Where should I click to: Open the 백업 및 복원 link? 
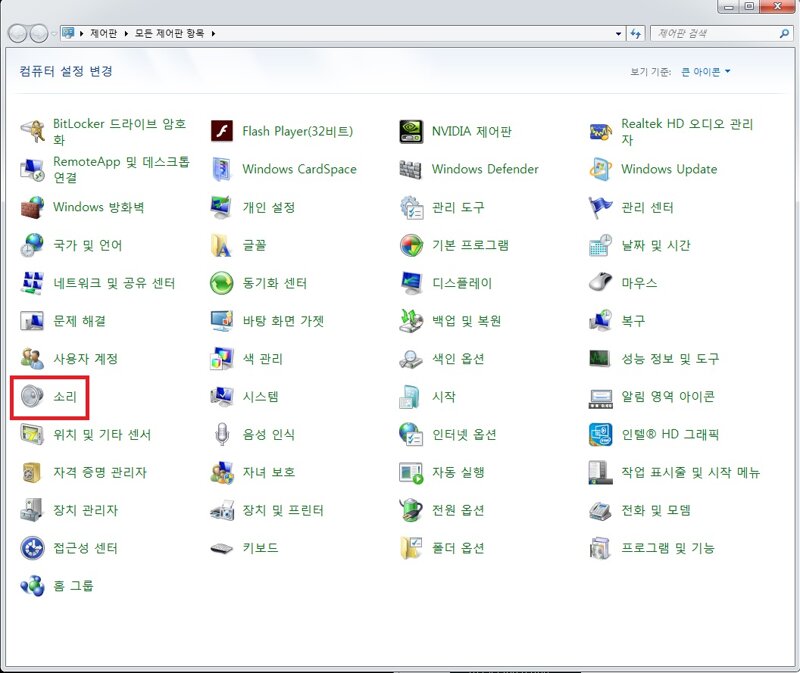466,321
